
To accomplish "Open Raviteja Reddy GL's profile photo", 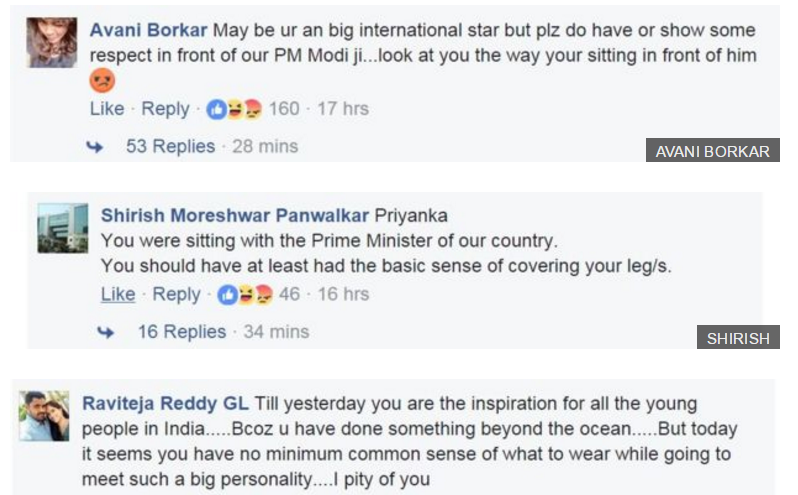I will [44, 416].
